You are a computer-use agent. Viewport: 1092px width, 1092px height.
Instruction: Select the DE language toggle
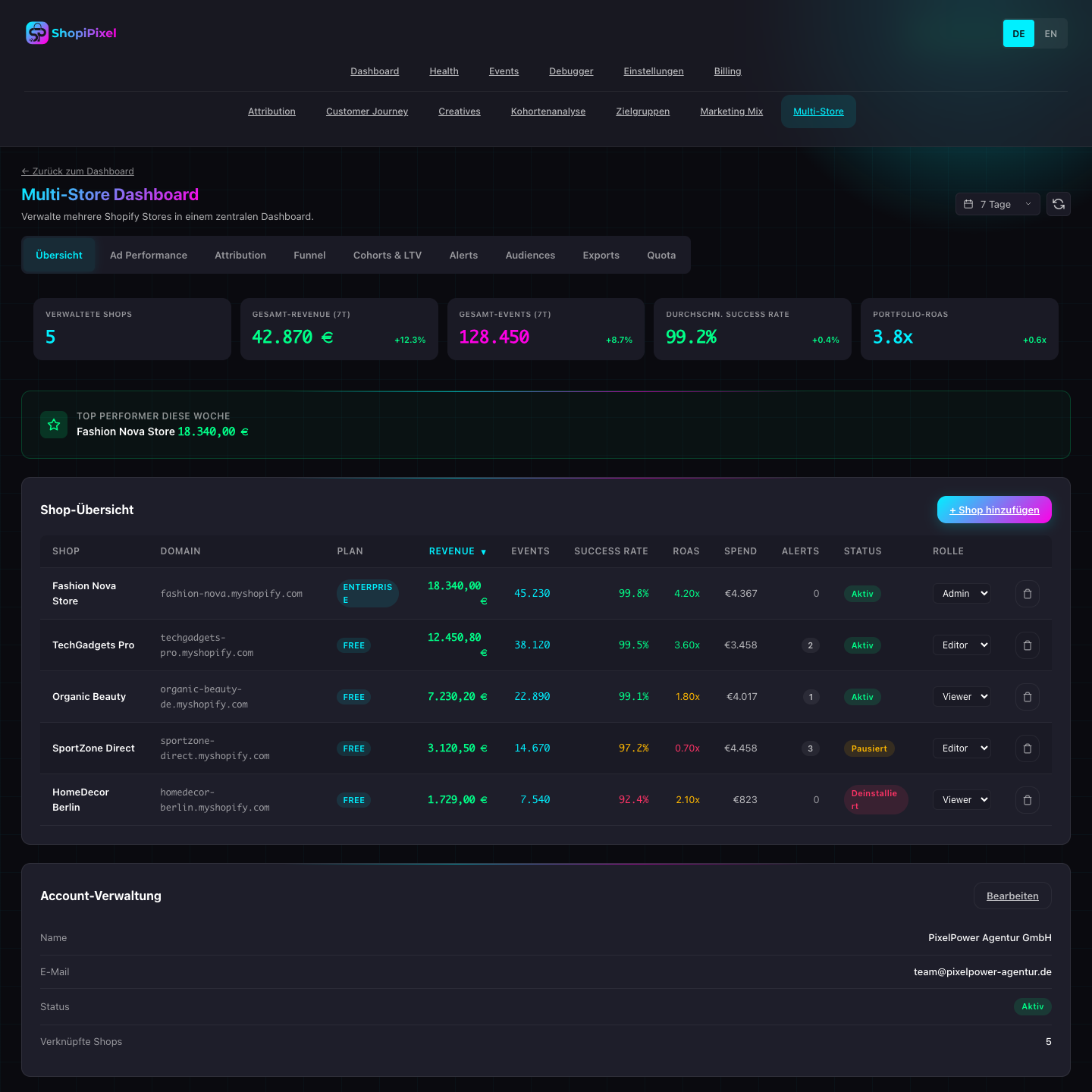click(1018, 33)
